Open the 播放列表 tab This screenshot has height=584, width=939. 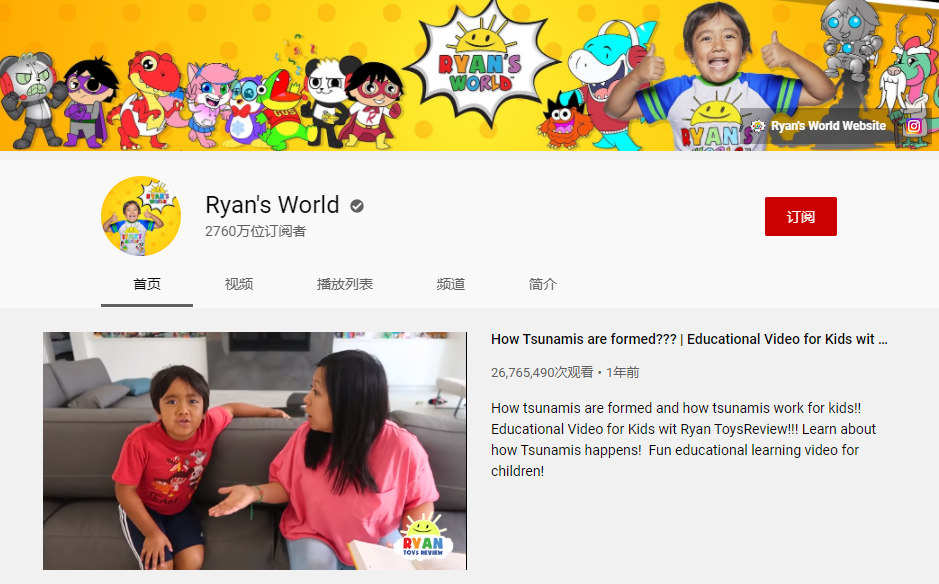345,284
